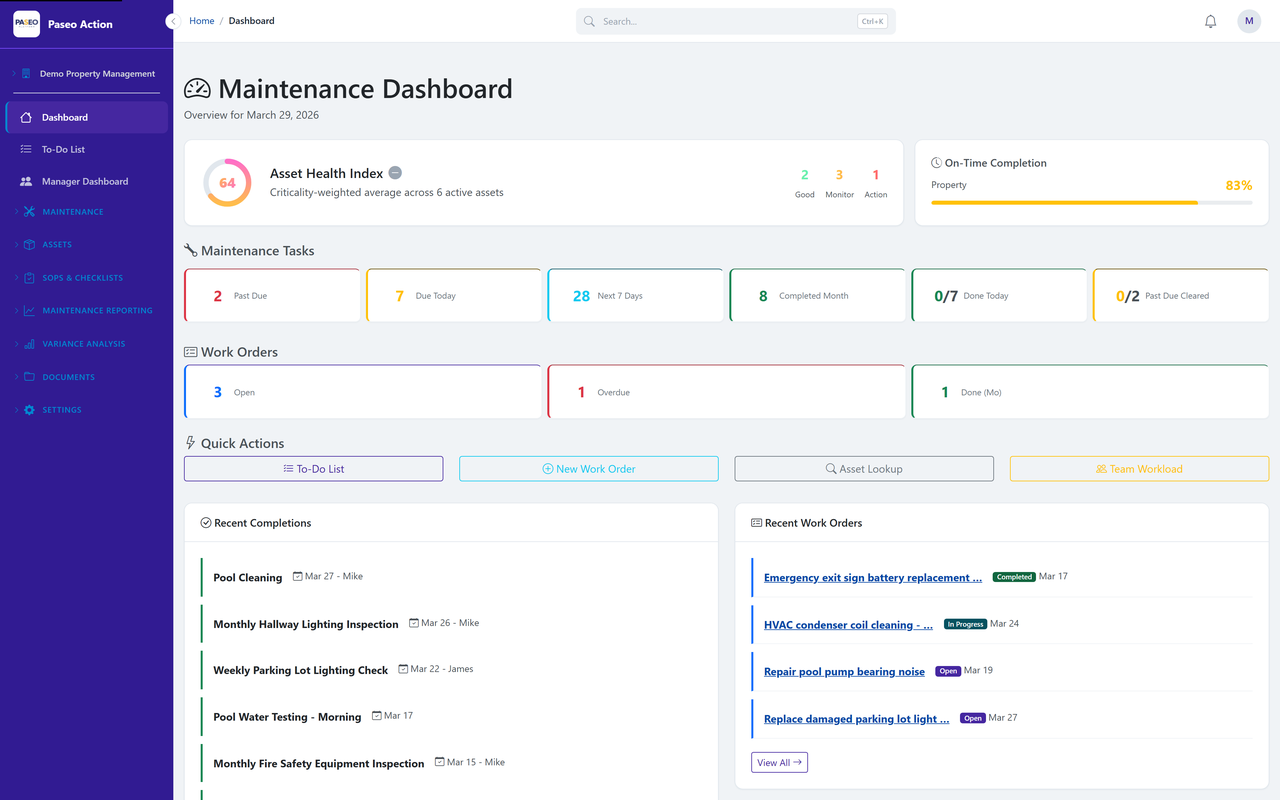Viewport: 1280px width, 800px height.
Task: Click the info icon next to Asset Health Index
Action: click(397, 172)
